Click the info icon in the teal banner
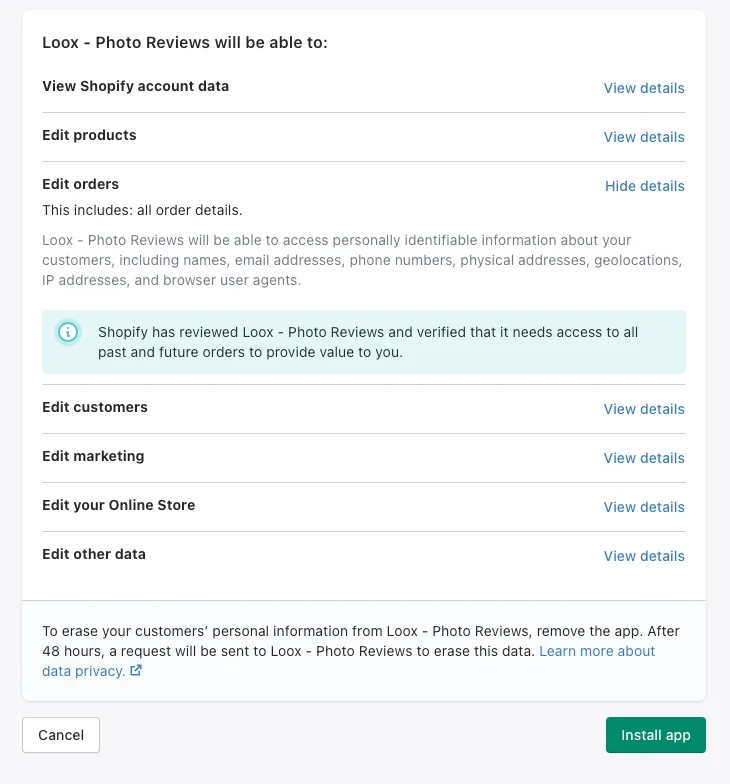Image resolution: width=730 pixels, height=784 pixels. (x=68, y=332)
